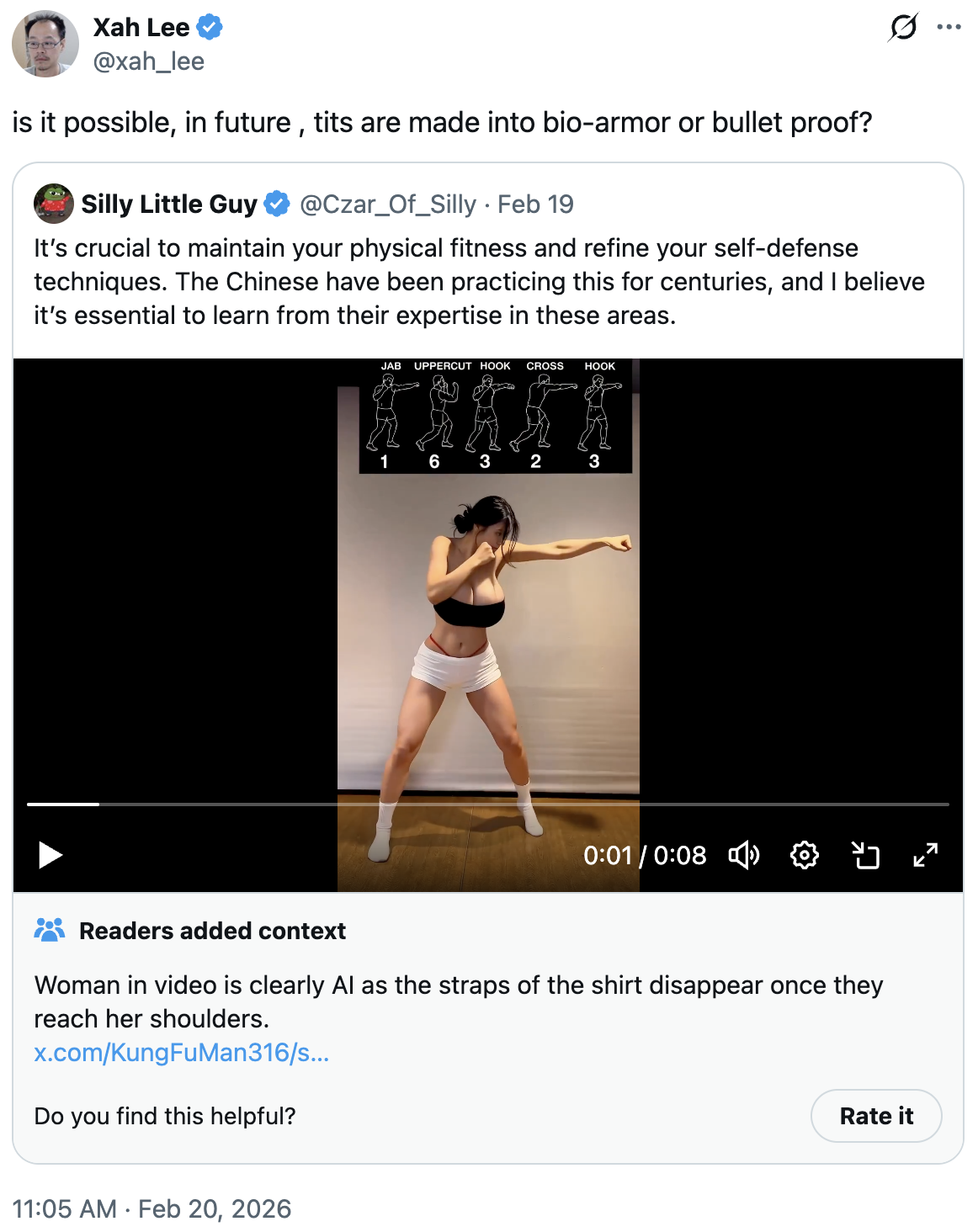
Task: Open the Grok icon on the post
Action: click(903, 28)
